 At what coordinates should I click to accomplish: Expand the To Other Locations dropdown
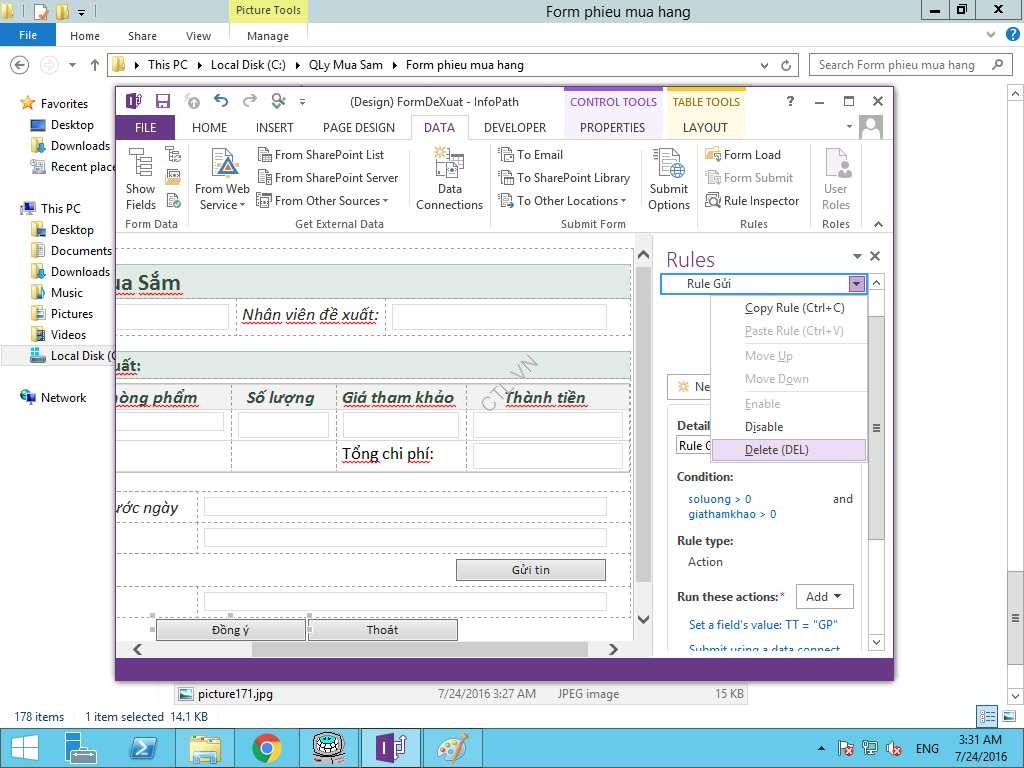coord(566,201)
